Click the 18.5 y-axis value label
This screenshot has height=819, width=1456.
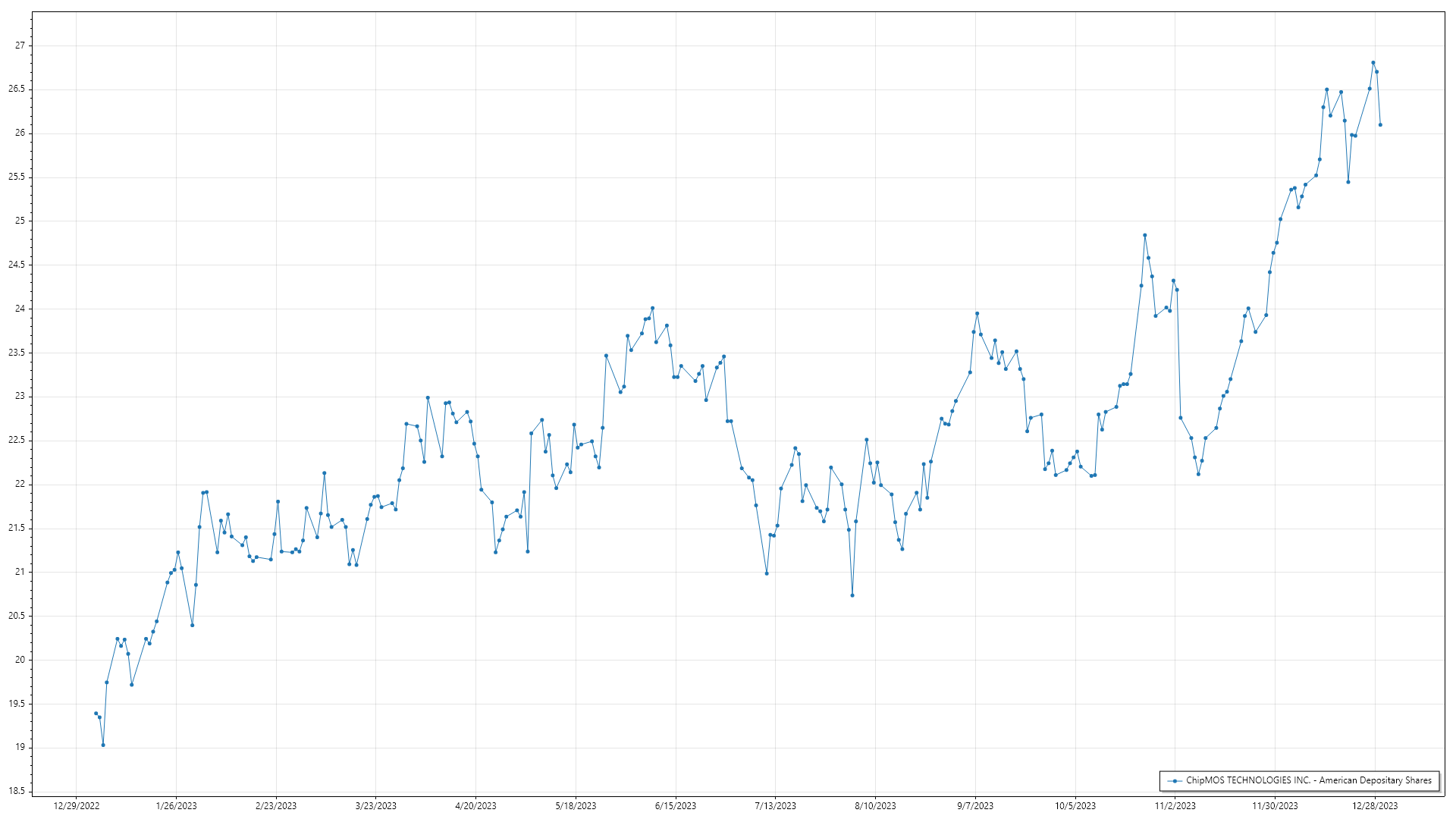click(17, 792)
